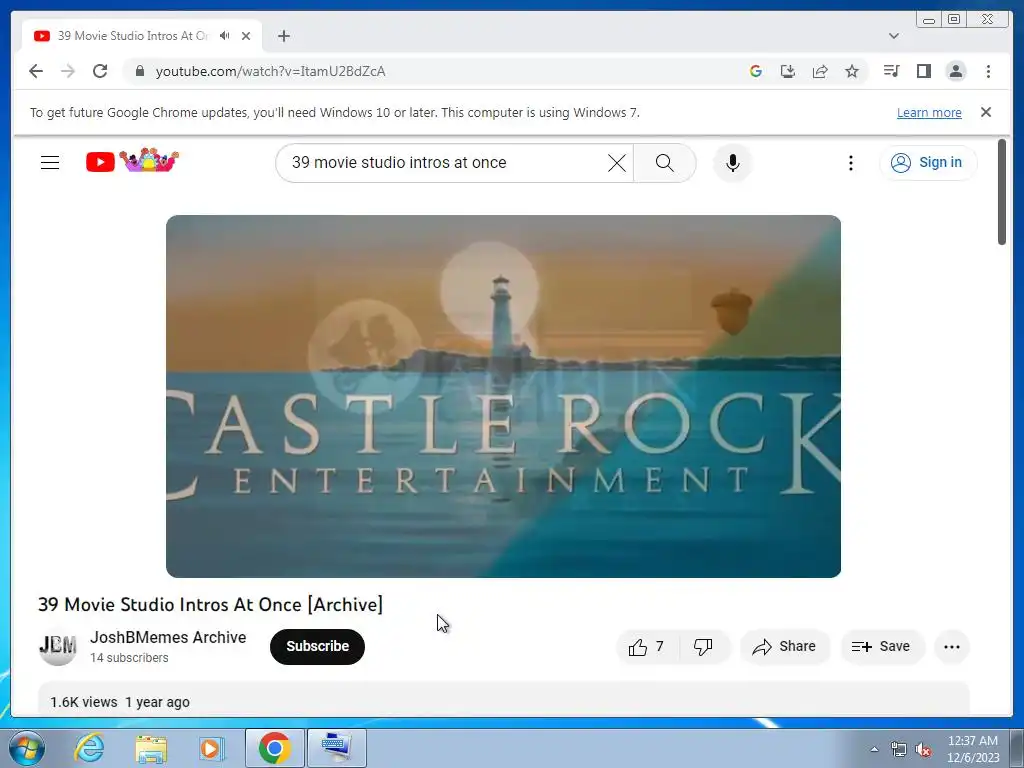
Task: Search with your voice microphone
Action: pos(733,163)
